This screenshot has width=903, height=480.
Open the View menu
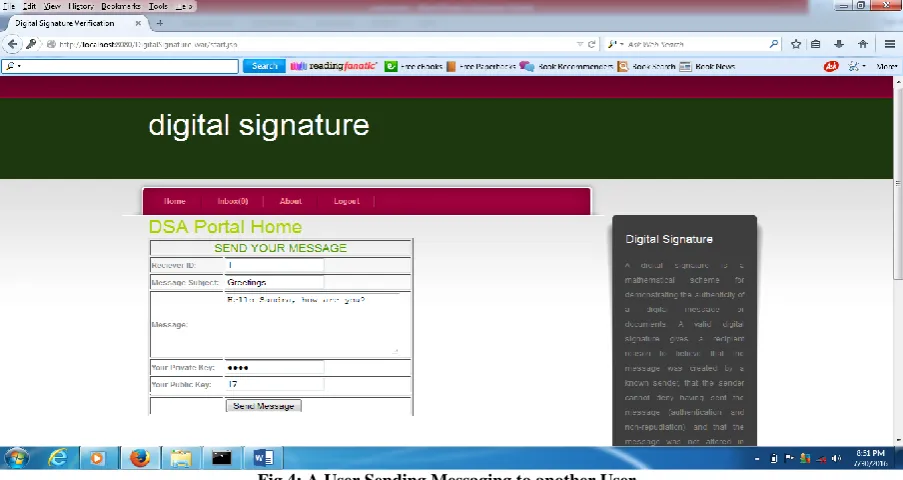coord(52,6)
